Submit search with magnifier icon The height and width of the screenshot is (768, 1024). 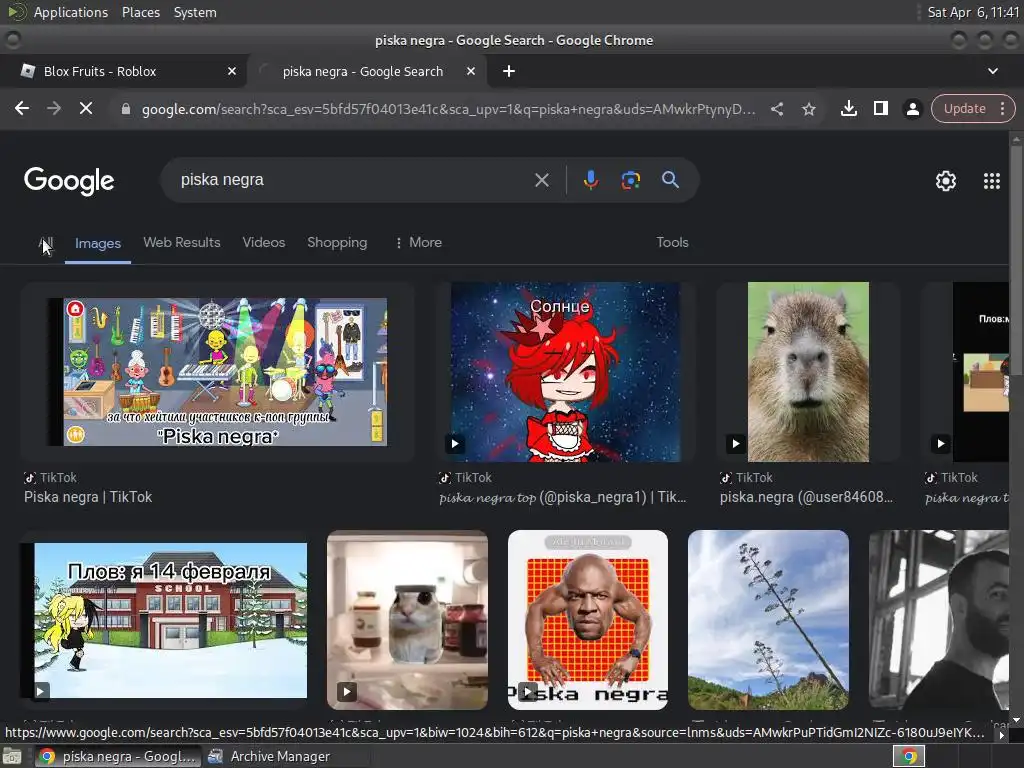tap(671, 180)
